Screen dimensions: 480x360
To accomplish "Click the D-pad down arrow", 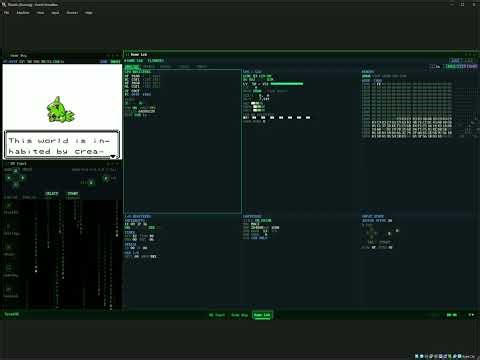I will pyautogui.click(x=16, y=185).
